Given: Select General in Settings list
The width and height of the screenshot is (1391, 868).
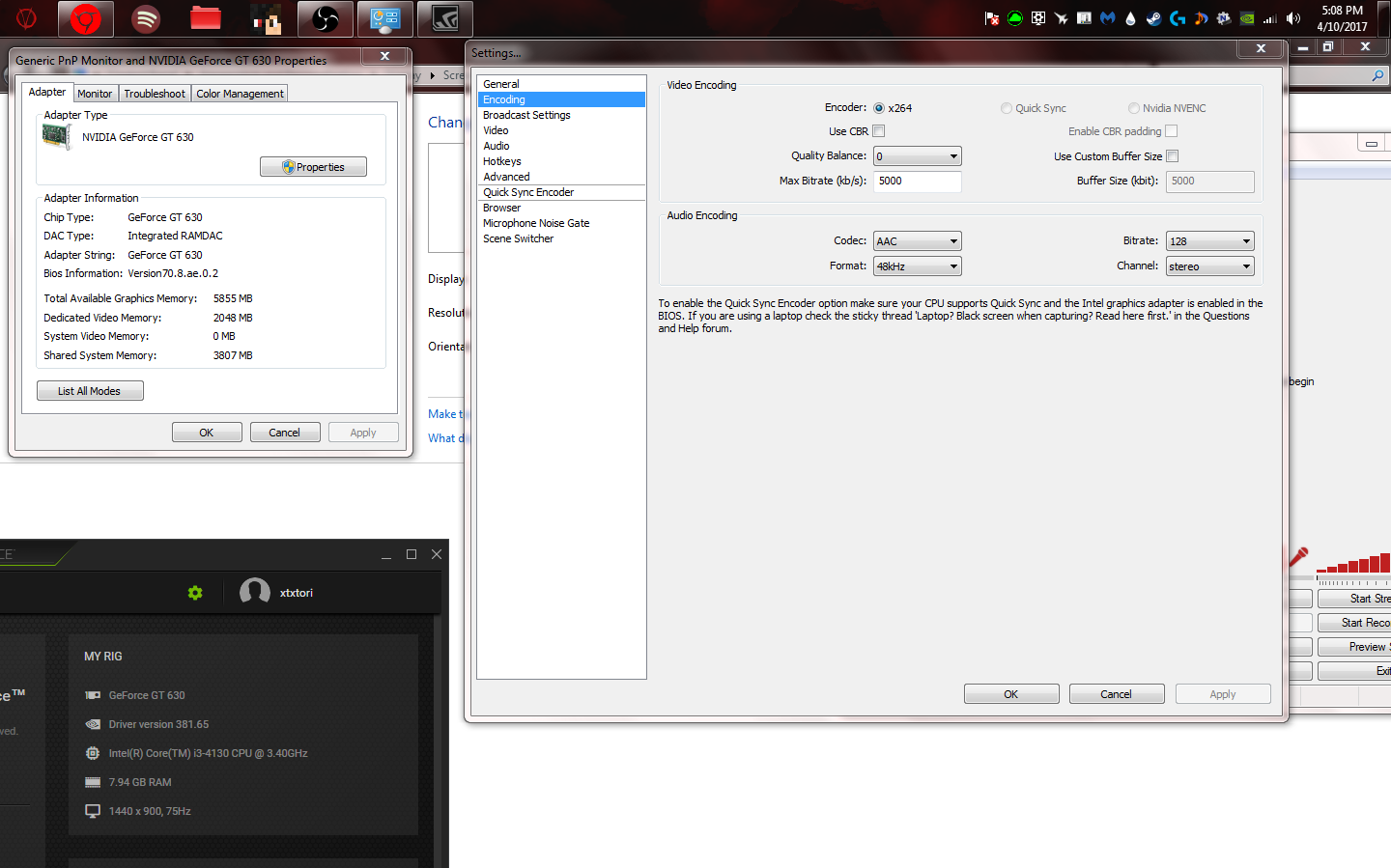Looking at the screenshot, I should click(561, 84).
